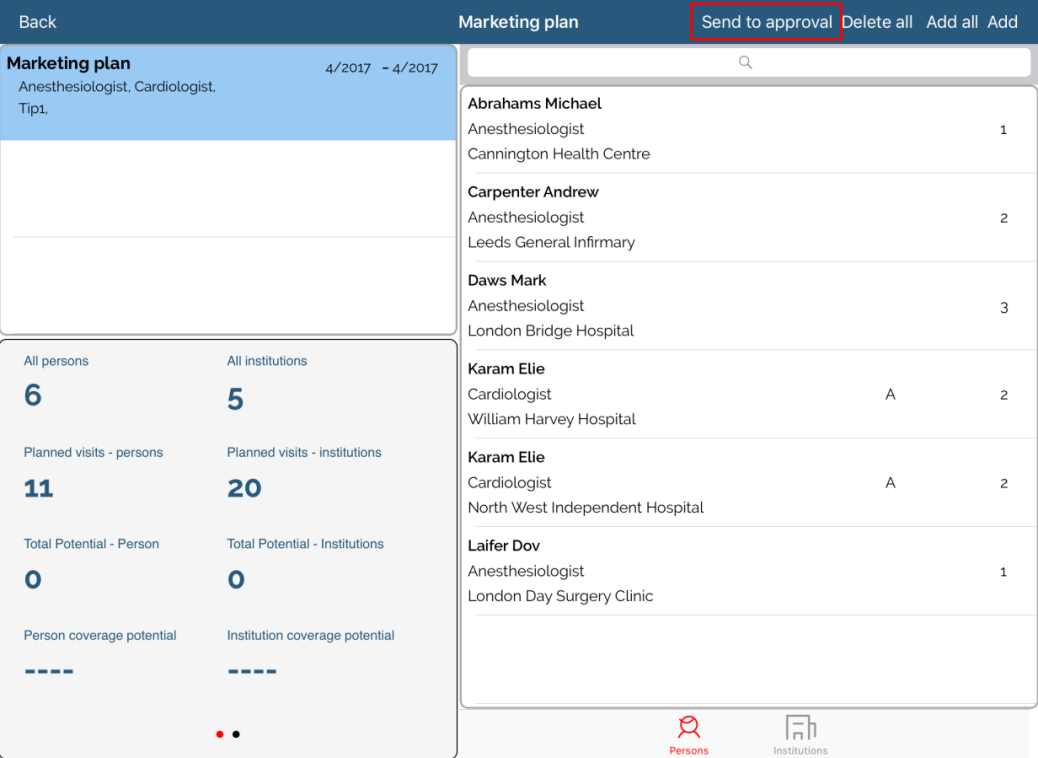The height and width of the screenshot is (758, 1038).
Task: Tap the red page indicator dot
Action: click(x=220, y=735)
